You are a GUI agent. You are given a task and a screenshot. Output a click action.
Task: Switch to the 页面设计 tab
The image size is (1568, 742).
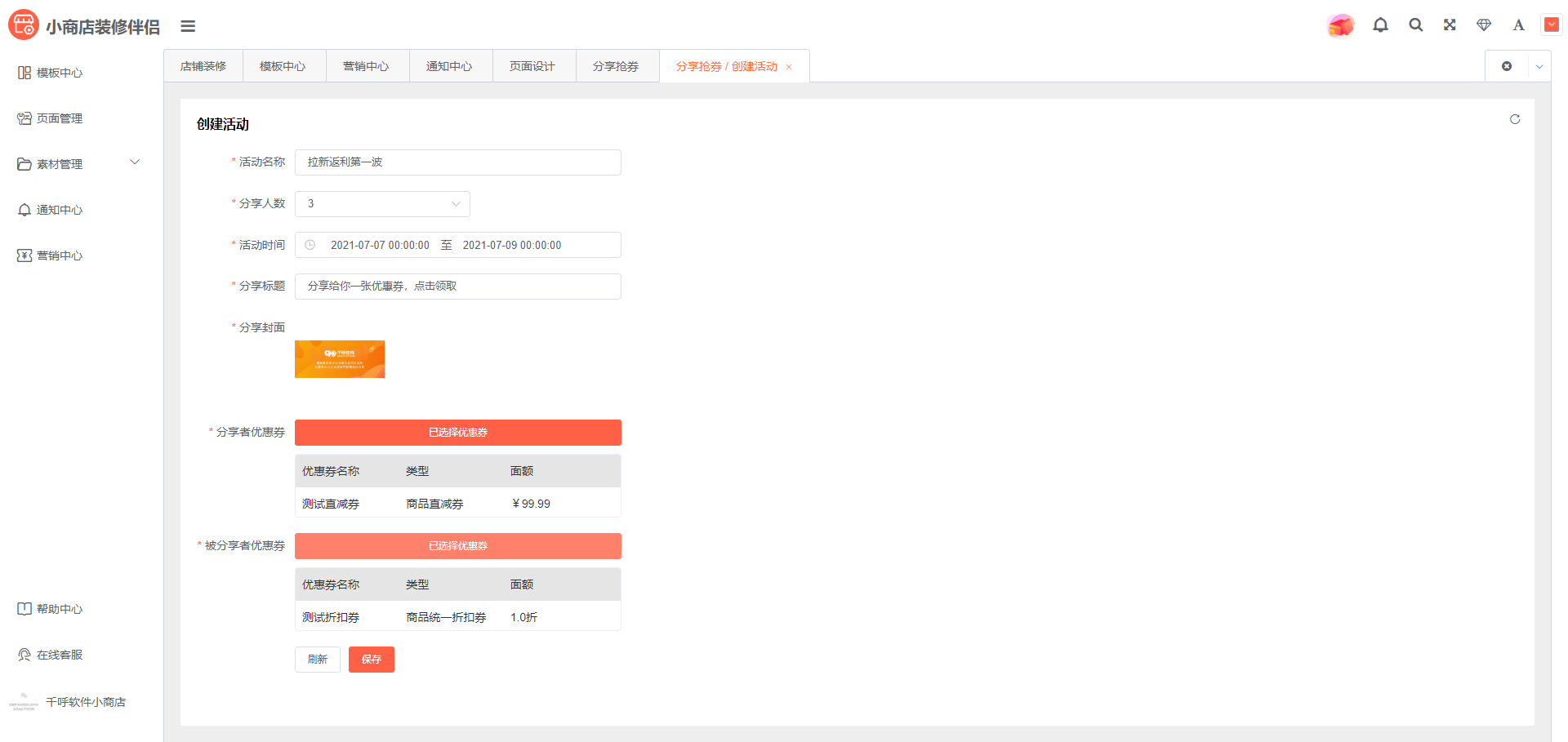tap(532, 66)
